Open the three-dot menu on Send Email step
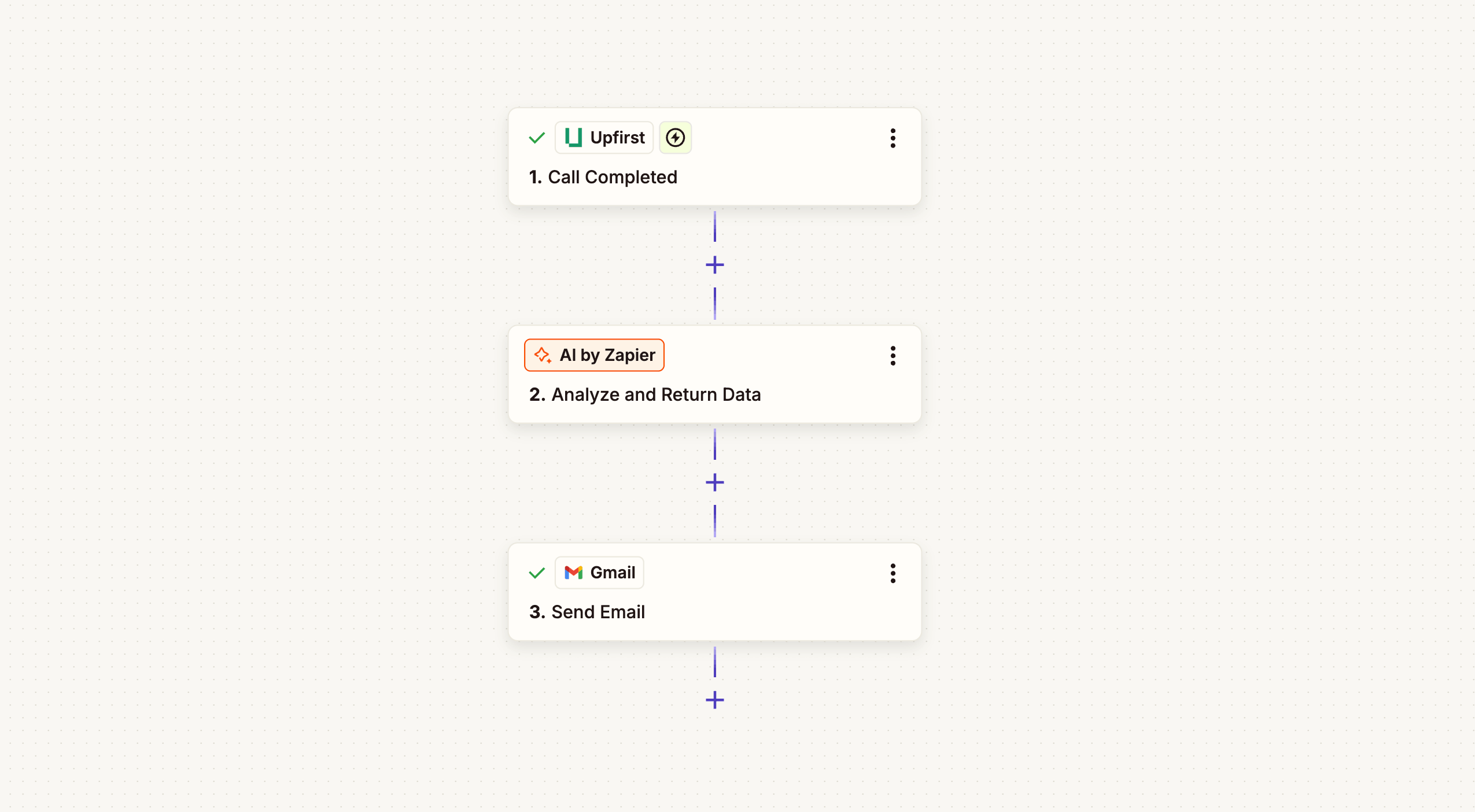The height and width of the screenshot is (812, 1475). tap(892, 573)
